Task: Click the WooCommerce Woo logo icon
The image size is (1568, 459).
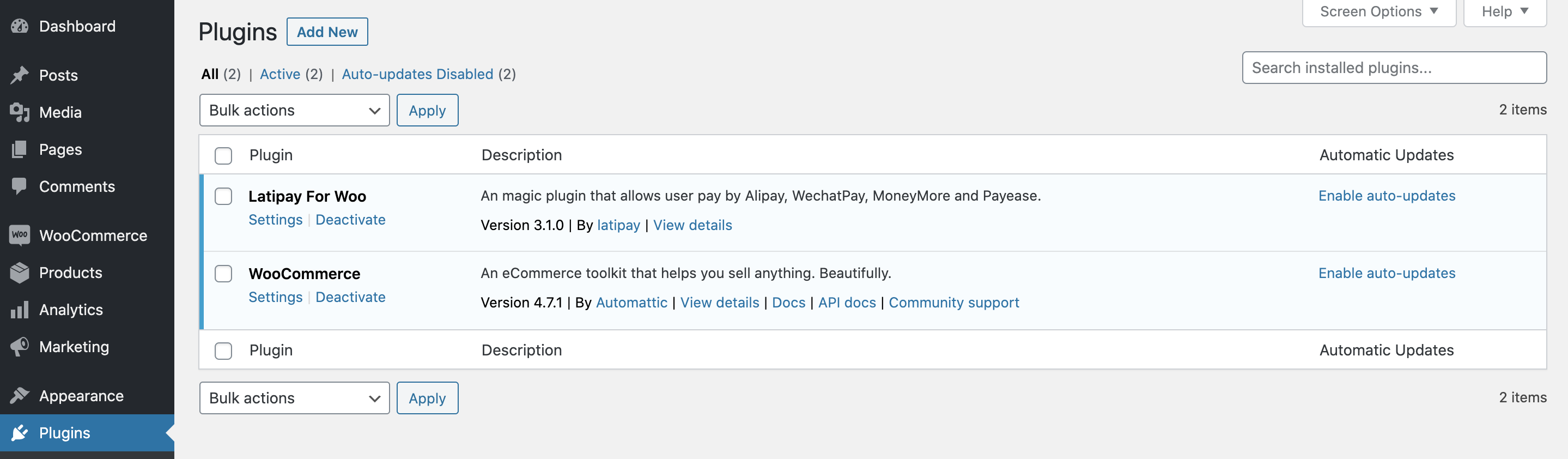Action: click(20, 235)
